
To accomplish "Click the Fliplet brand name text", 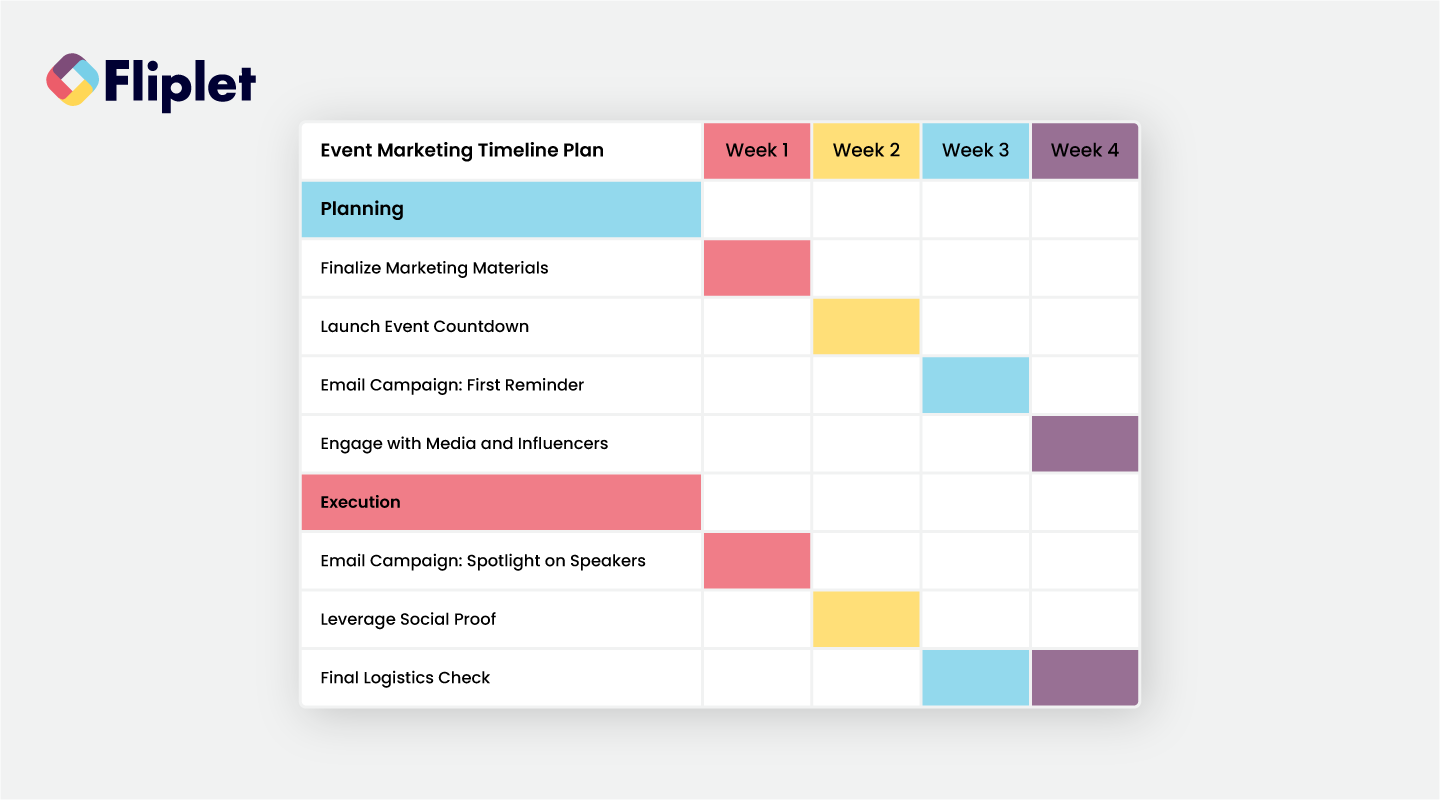I will [x=179, y=83].
